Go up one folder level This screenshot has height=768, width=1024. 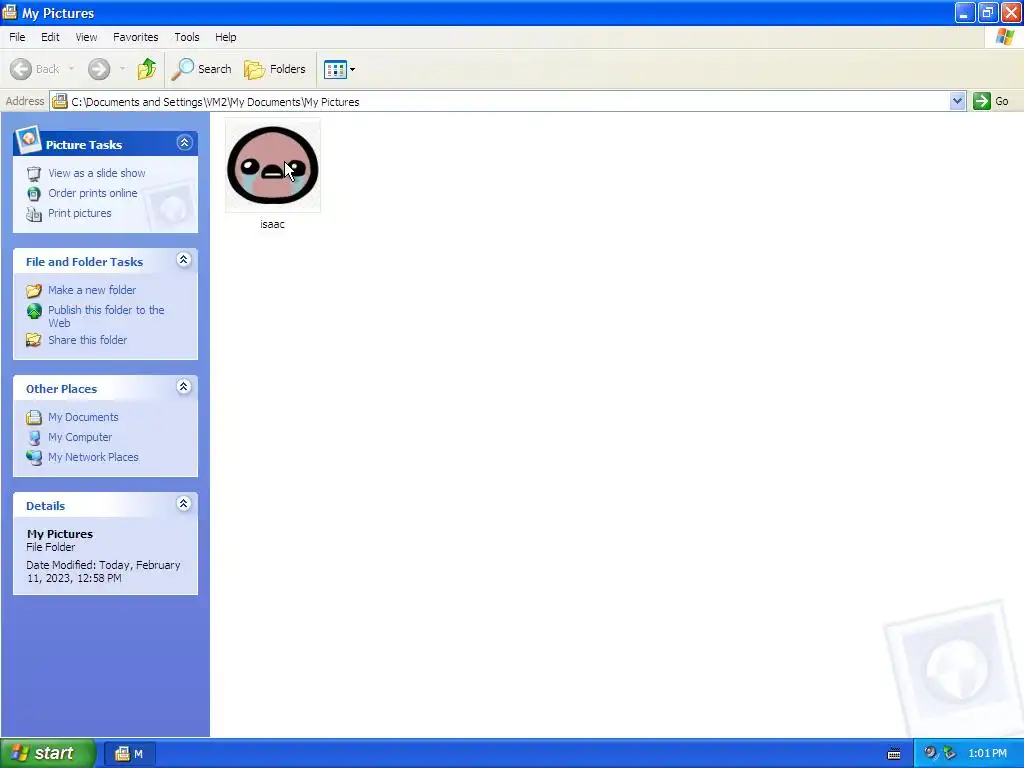(x=147, y=69)
